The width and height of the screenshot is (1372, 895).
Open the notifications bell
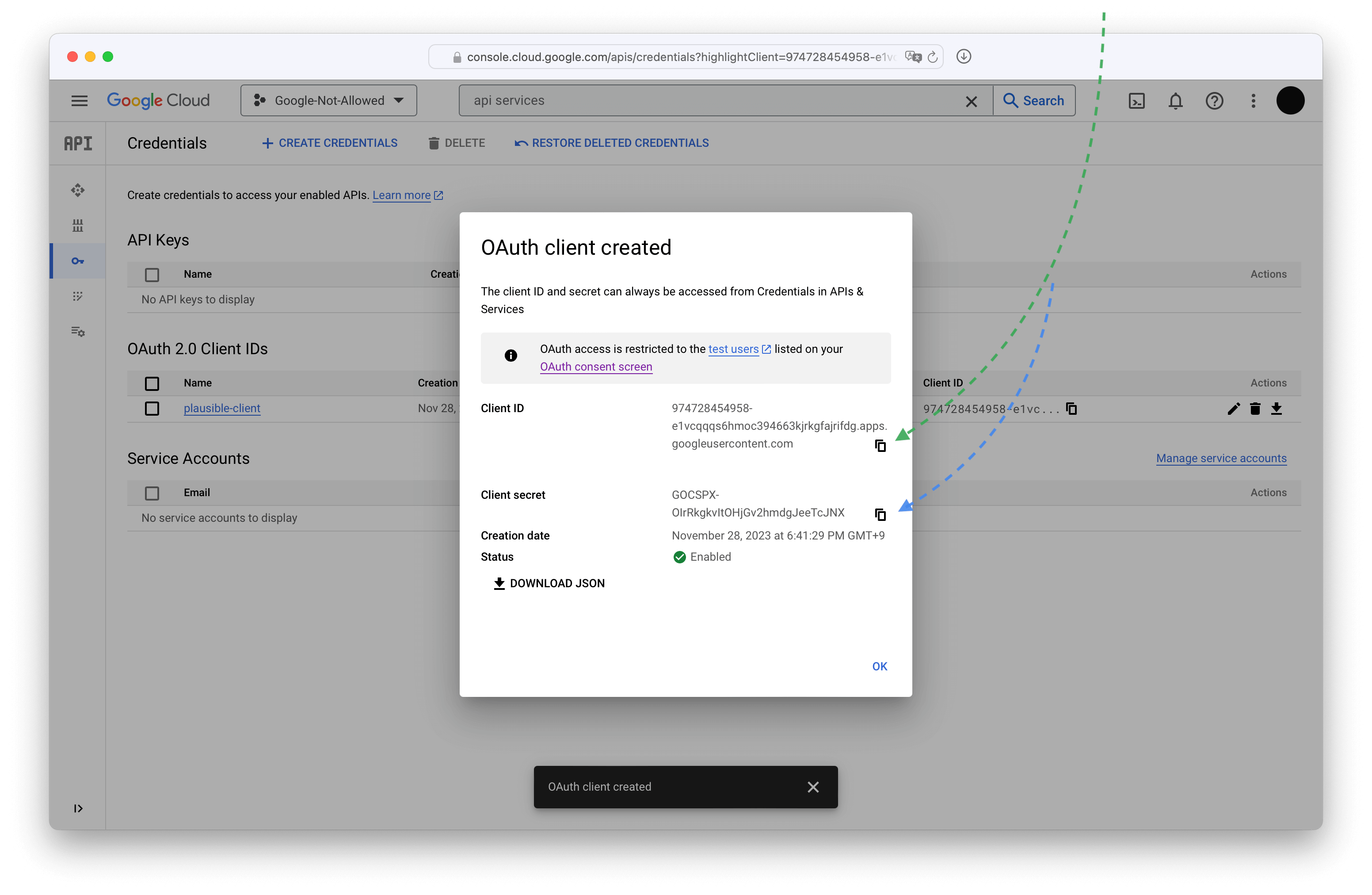click(x=1175, y=101)
